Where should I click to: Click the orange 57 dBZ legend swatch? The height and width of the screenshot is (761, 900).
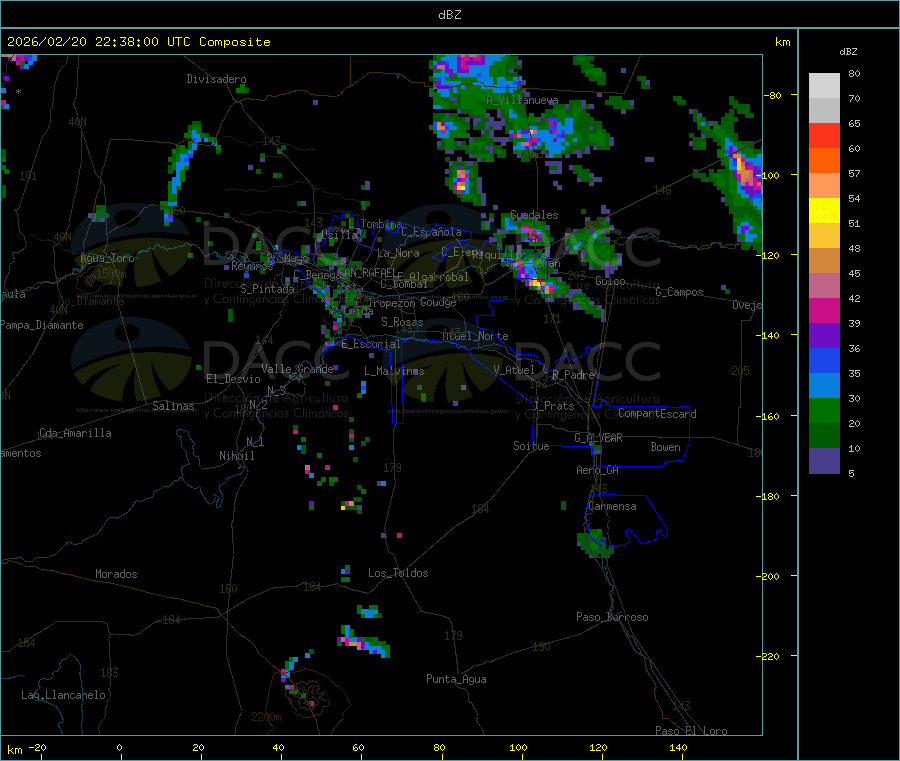(x=824, y=161)
